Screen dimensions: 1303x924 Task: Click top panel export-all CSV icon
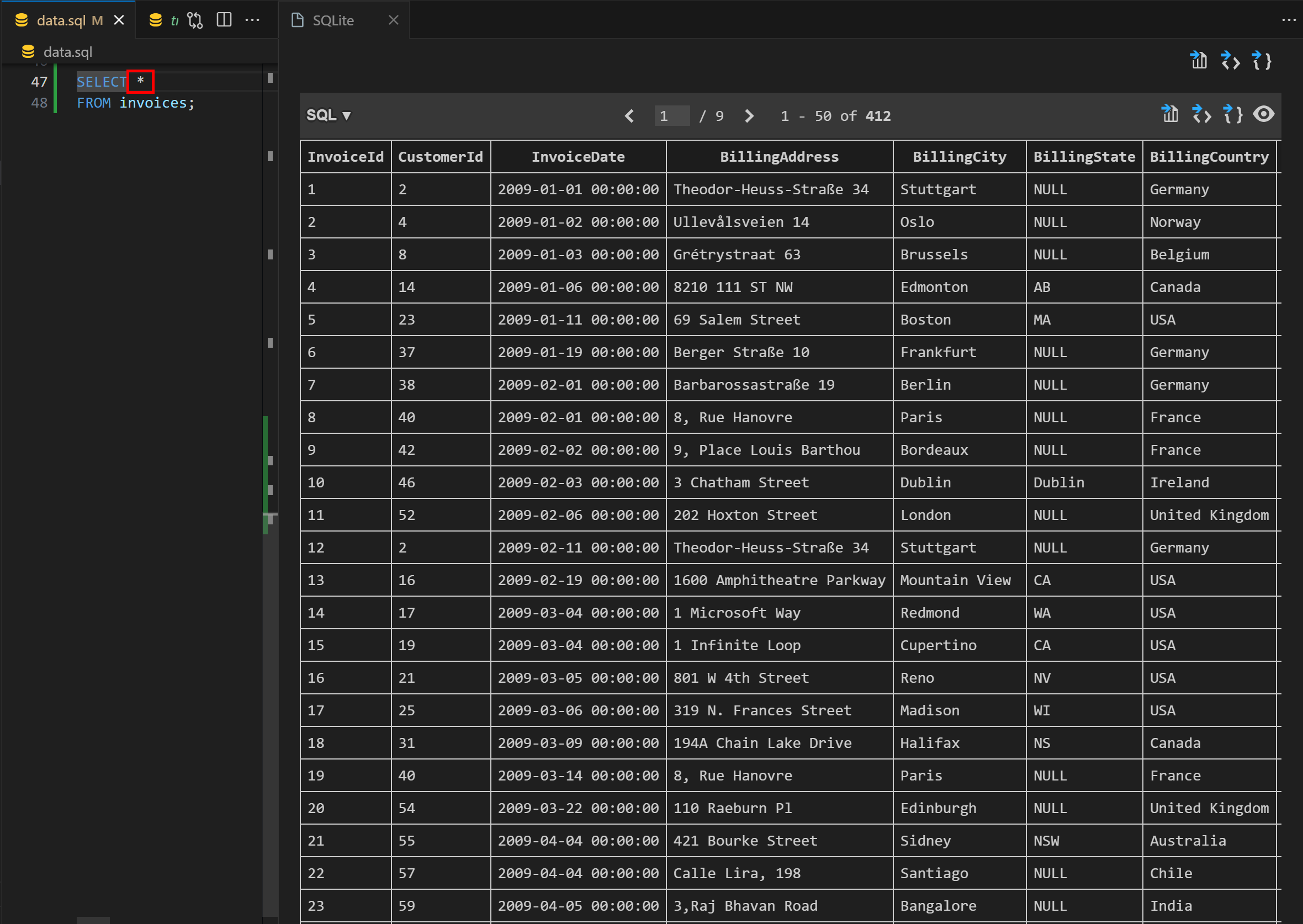coord(1198,60)
